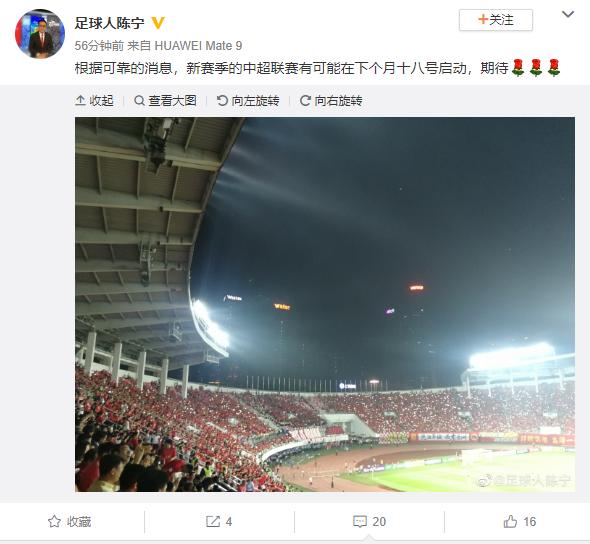590x544 pixels.
Task: Toggle the star favorite 收藏 icon
Action: pyautogui.click(x=54, y=521)
